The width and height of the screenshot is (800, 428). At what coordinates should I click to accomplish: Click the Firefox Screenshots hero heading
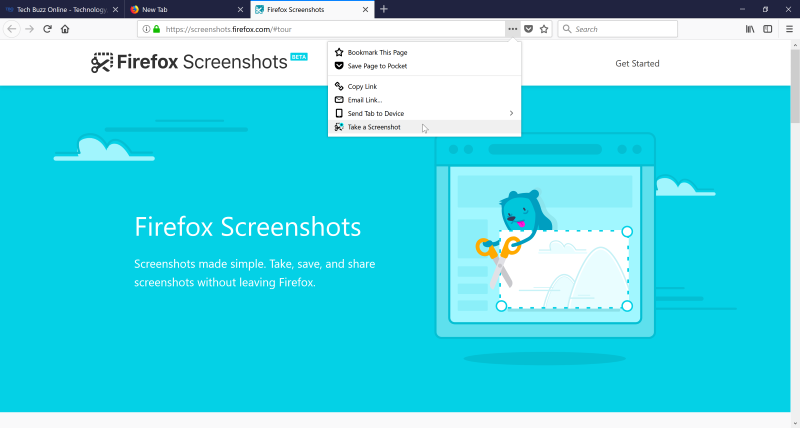point(247,227)
